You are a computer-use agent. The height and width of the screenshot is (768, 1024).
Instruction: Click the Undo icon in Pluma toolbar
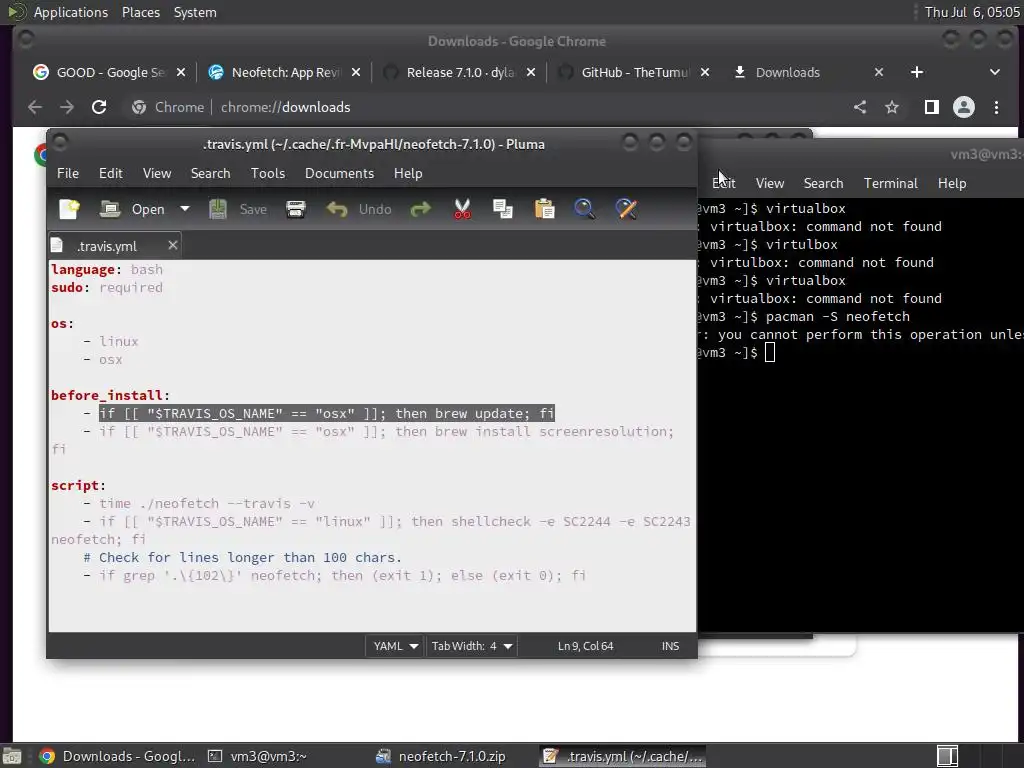tap(337, 209)
